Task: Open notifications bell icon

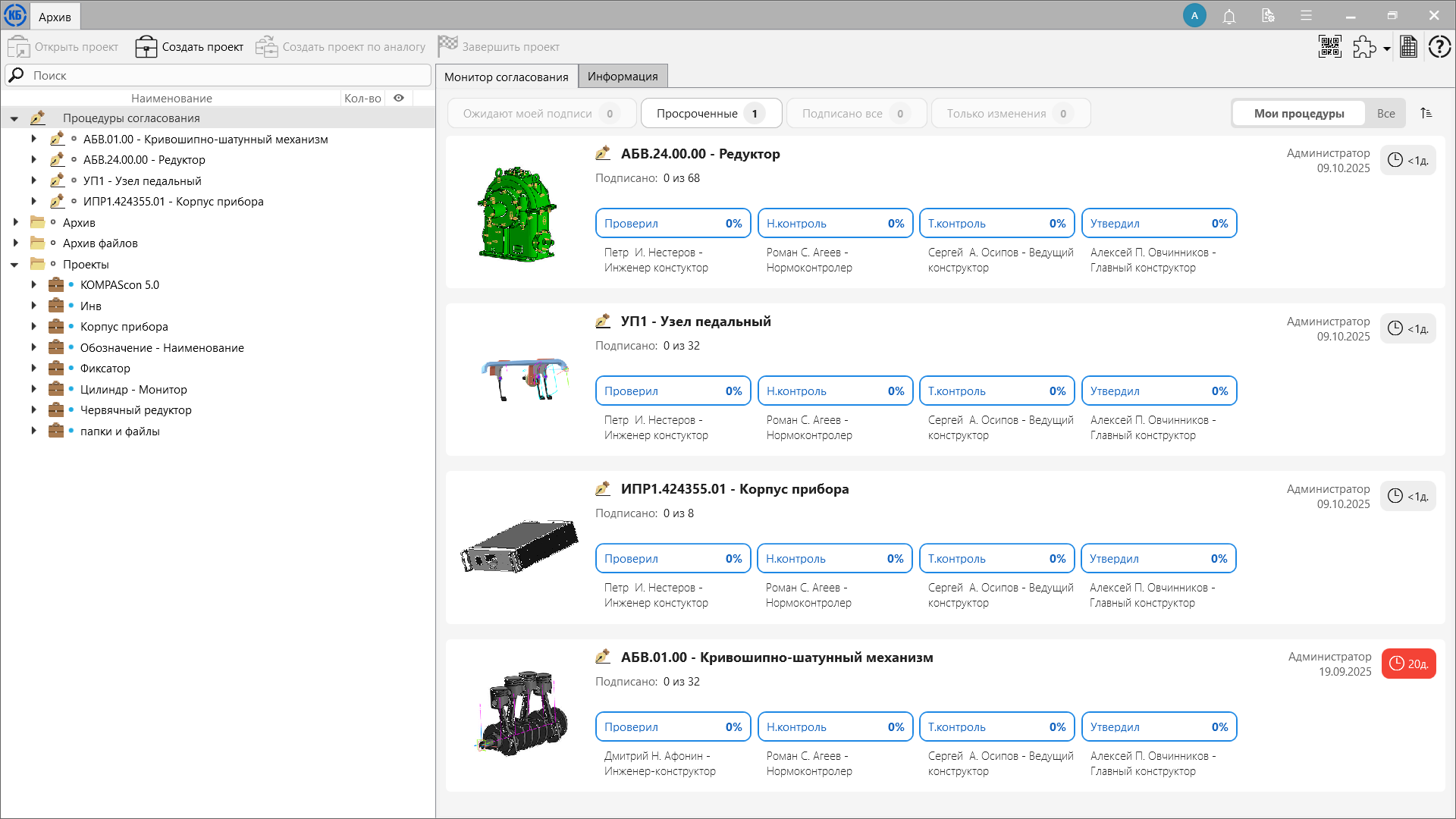Action: [1228, 16]
